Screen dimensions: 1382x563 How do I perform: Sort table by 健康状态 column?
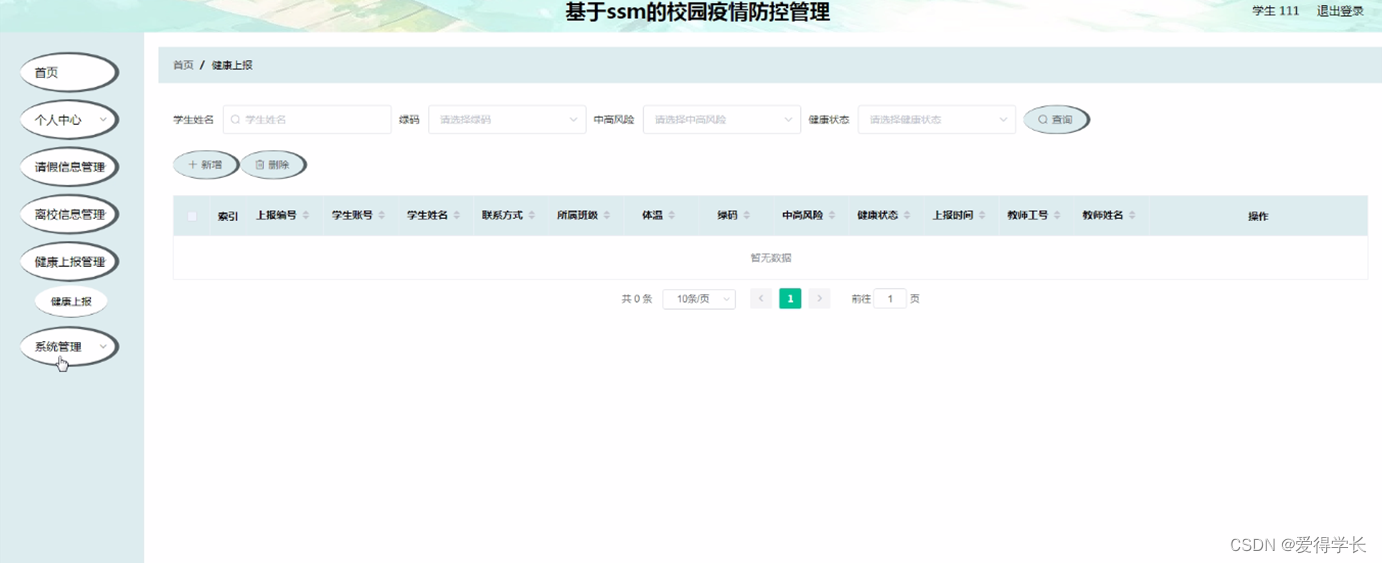point(907,215)
